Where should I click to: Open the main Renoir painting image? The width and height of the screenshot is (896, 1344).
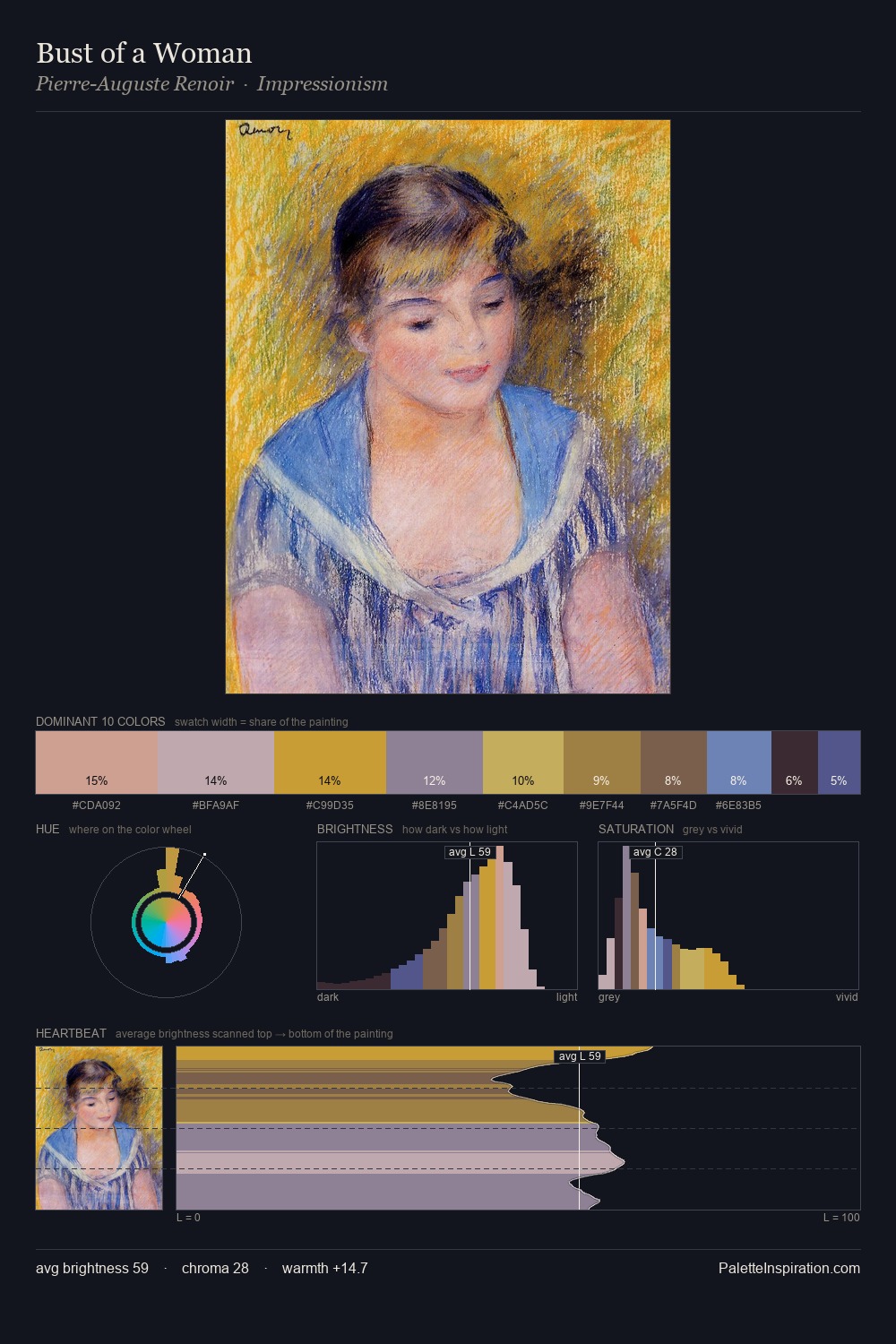(x=448, y=407)
